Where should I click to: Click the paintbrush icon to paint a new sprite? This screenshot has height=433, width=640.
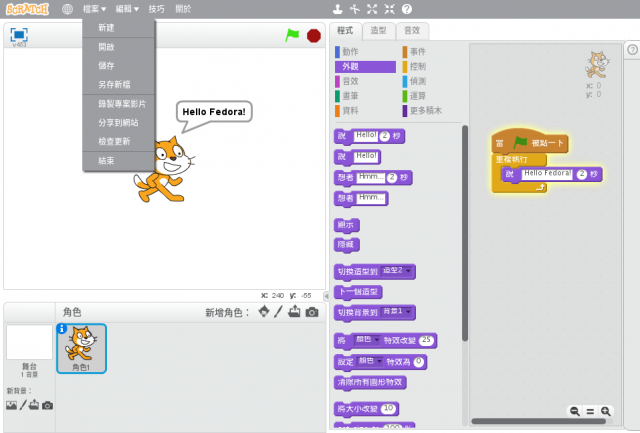pos(279,312)
